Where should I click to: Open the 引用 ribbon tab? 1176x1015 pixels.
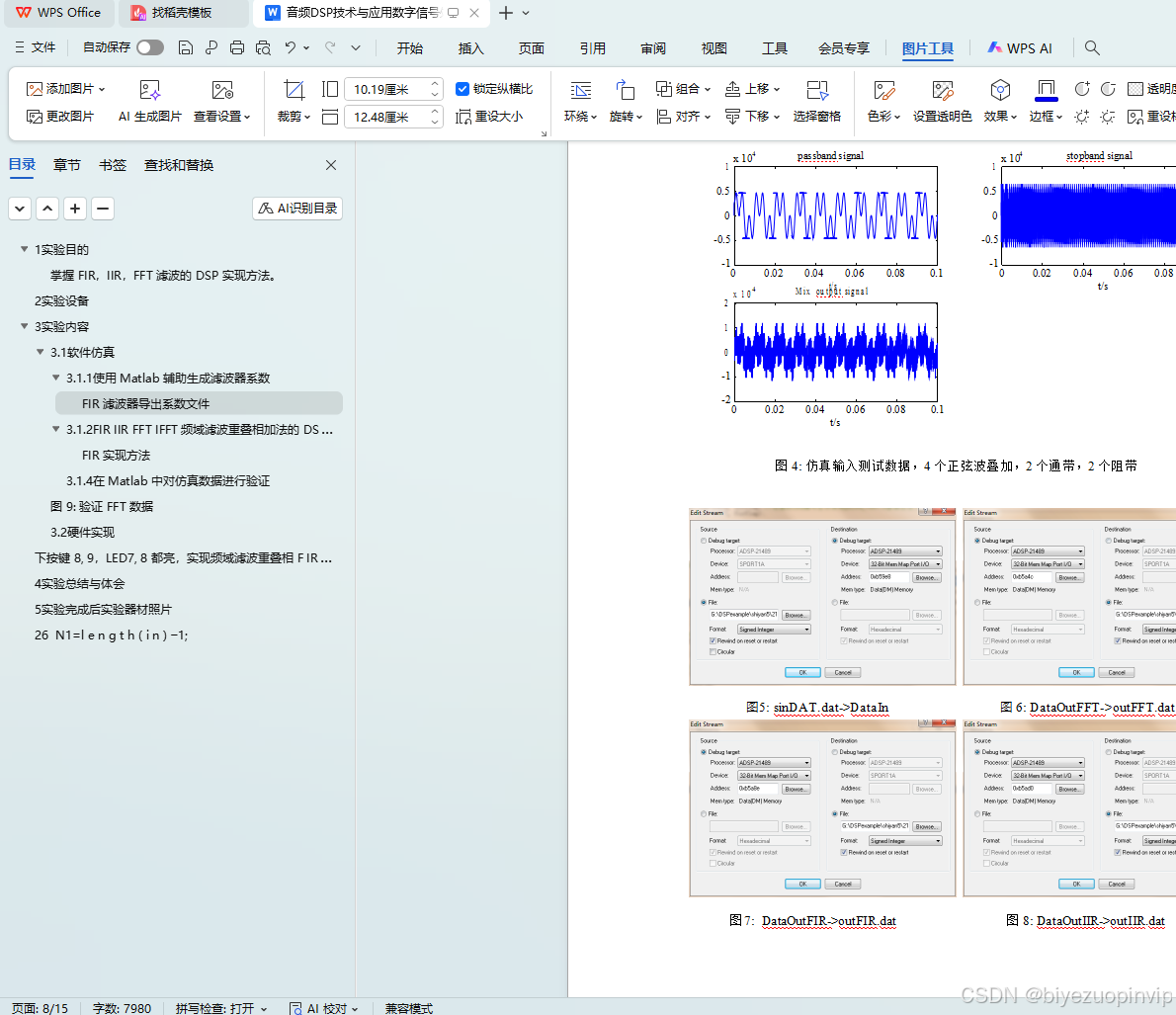(592, 48)
